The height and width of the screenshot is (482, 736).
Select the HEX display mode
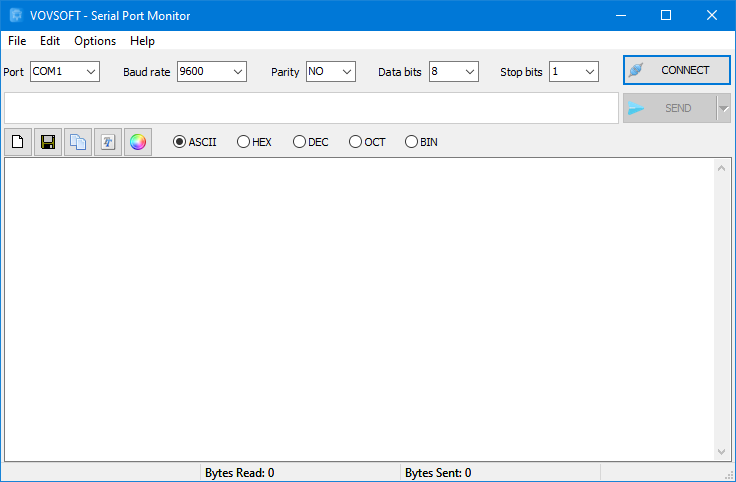tap(254, 142)
